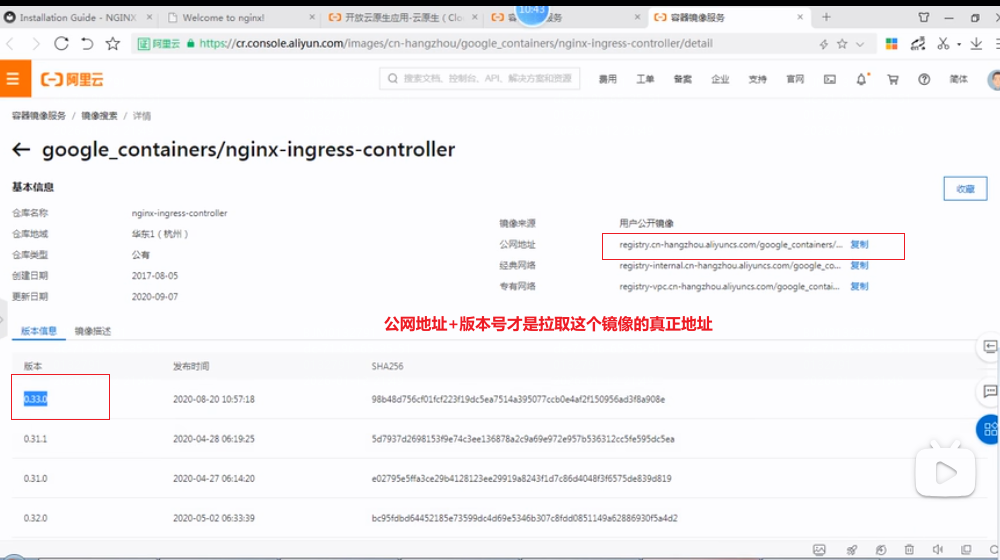Click the browser forward button
The height and width of the screenshot is (560, 1000).
pyautogui.click(x=36, y=43)
